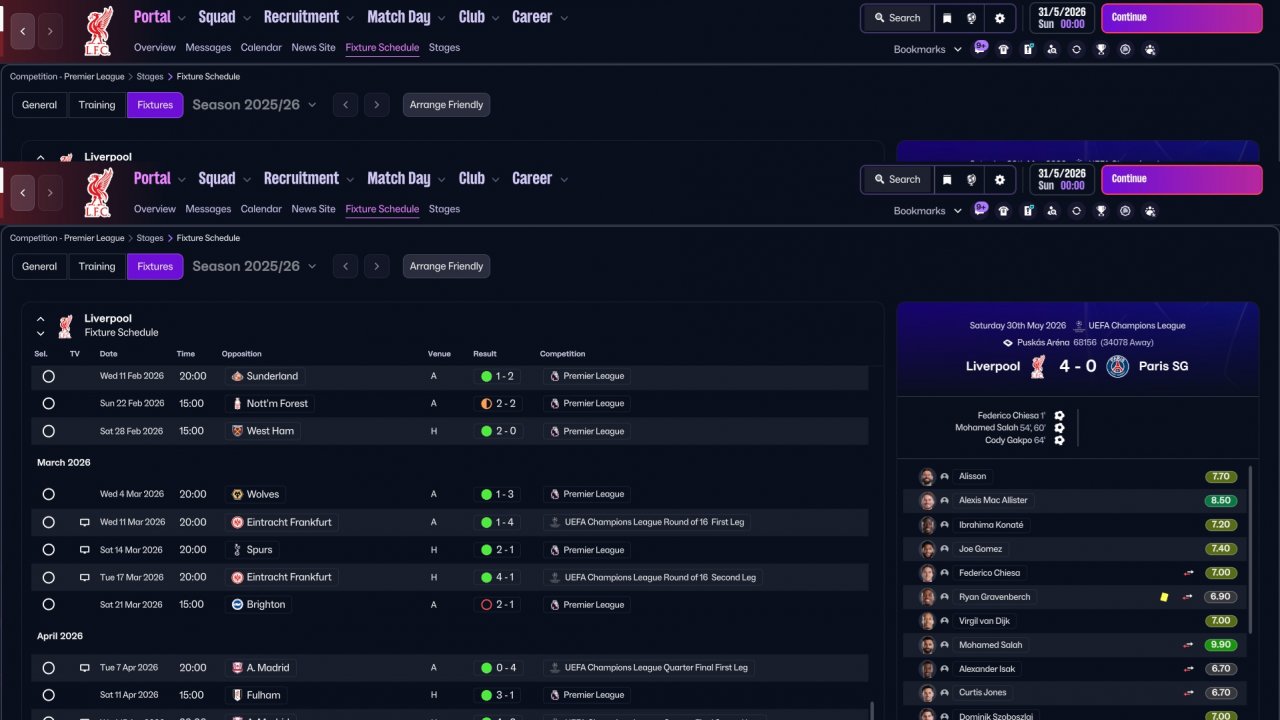The image size is (1280, 720).
Task: Click Stages in the lower breadcrumb trail
Action: pos(150,238)
